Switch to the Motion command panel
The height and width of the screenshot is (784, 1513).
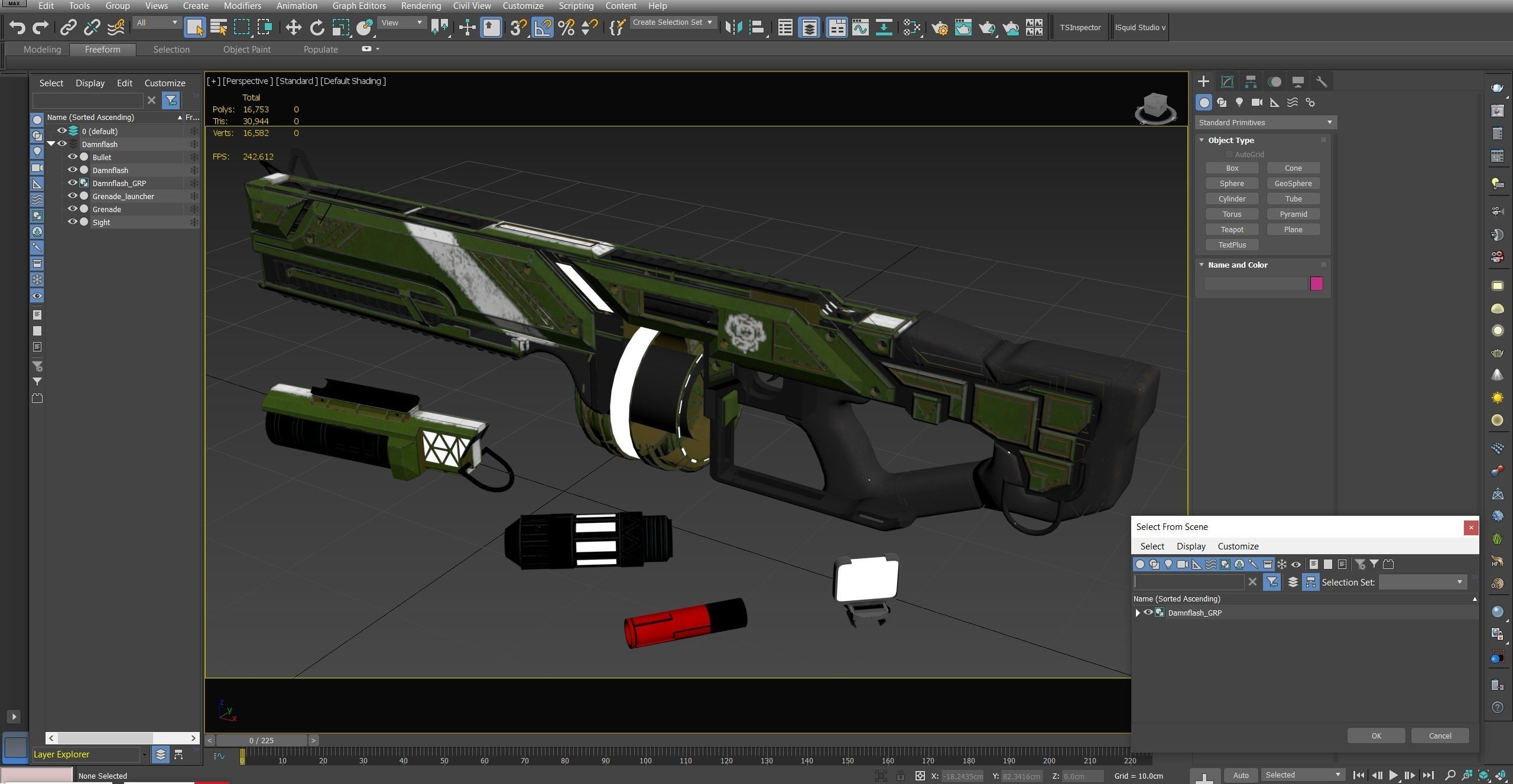pos(1275,82)
